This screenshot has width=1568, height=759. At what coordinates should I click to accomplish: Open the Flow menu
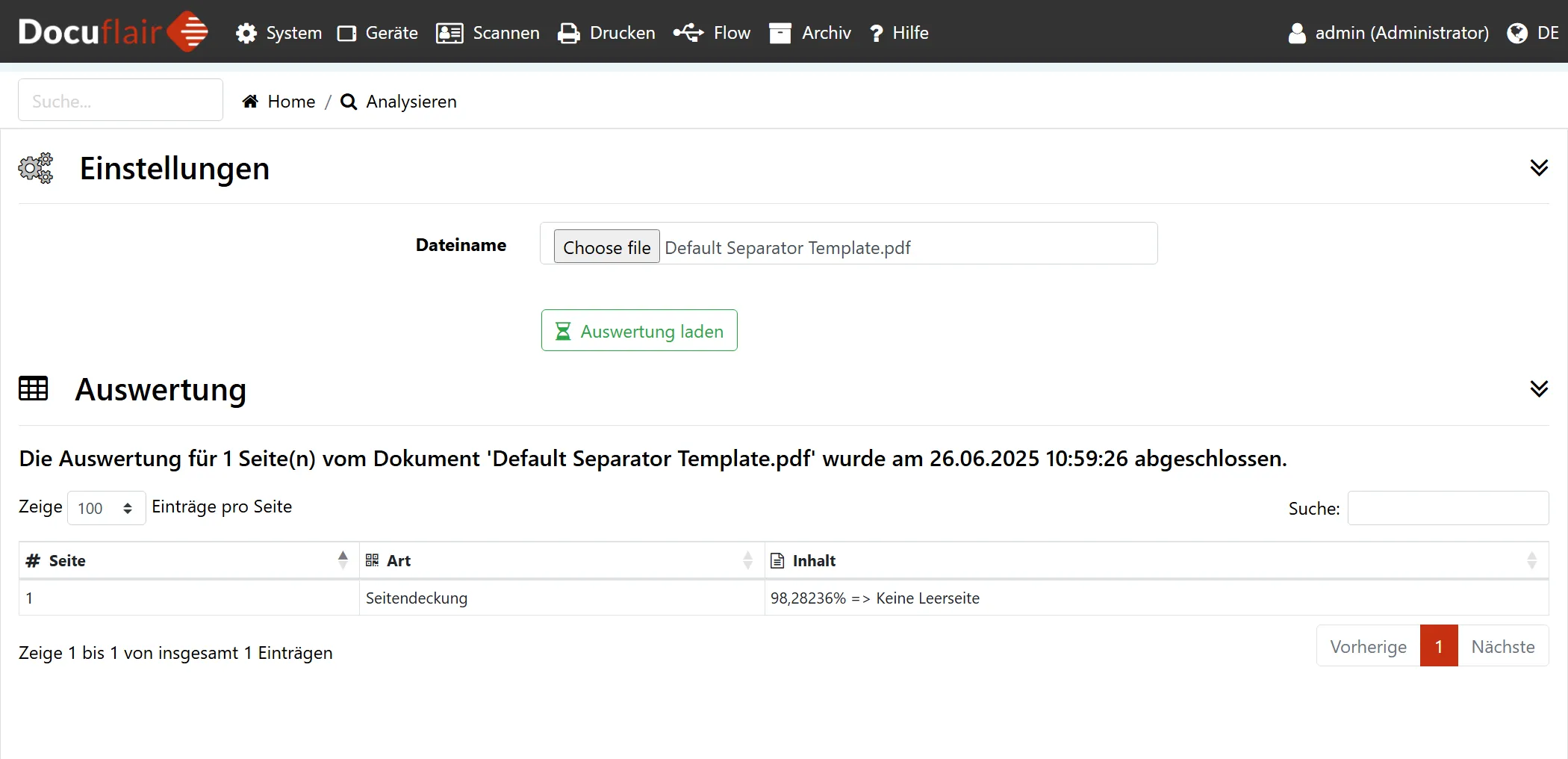click(712, 33)
